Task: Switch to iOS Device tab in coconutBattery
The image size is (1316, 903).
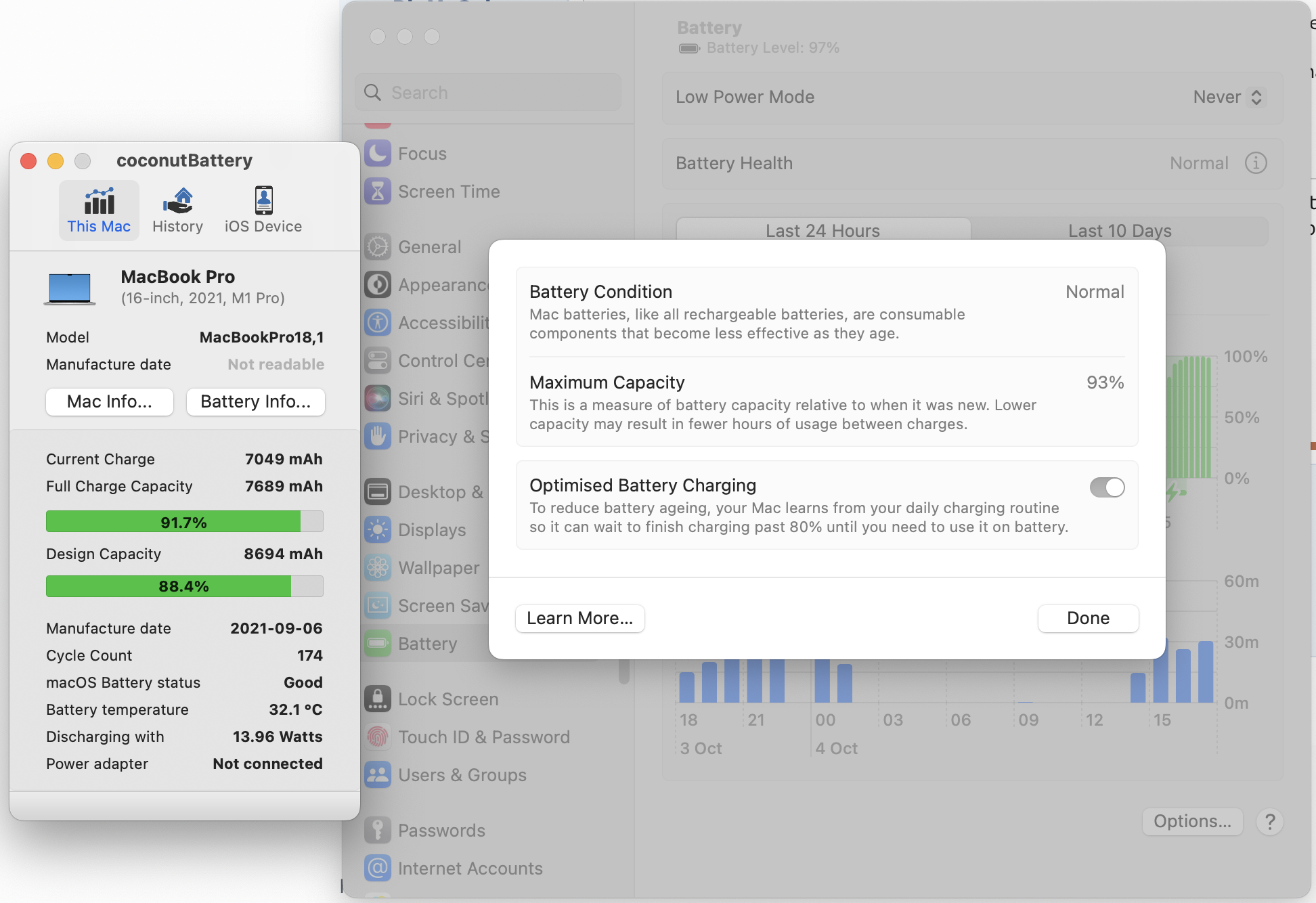Action: click(262, 207)
